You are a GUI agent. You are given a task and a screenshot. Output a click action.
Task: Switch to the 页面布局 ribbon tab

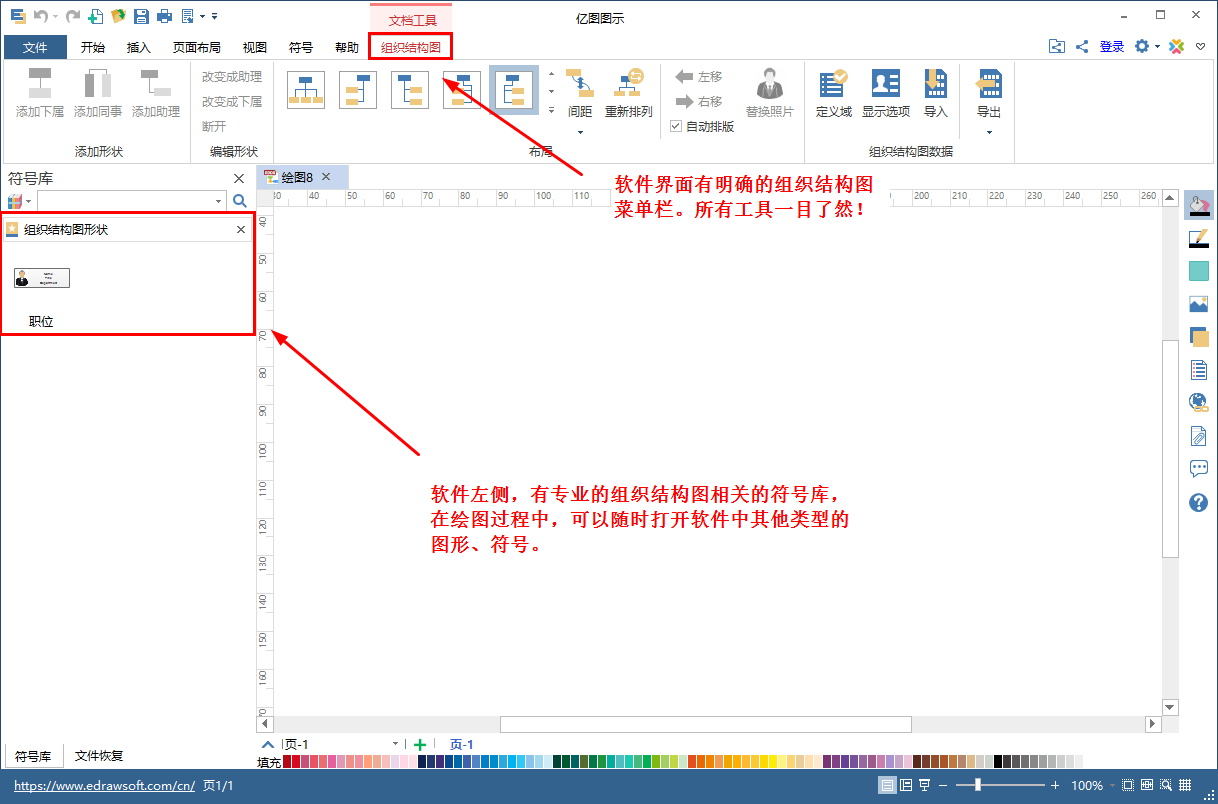pos(197,47)
